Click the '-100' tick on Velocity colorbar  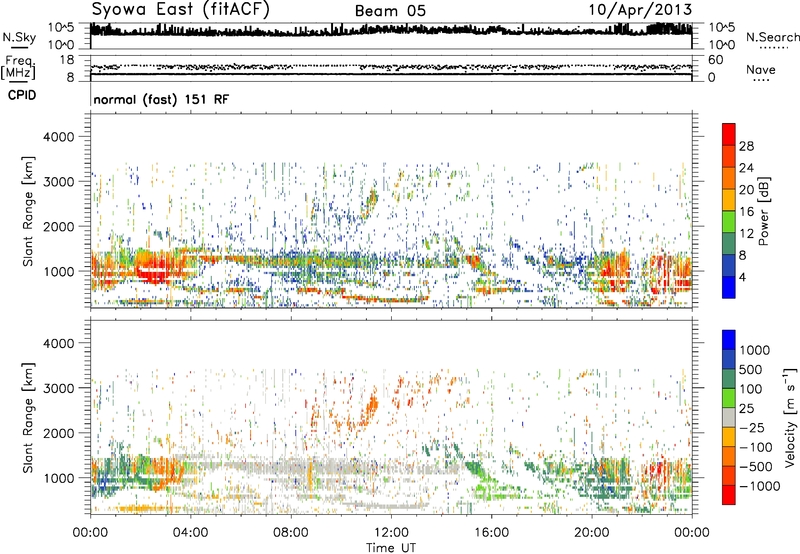tap(756, 447)
